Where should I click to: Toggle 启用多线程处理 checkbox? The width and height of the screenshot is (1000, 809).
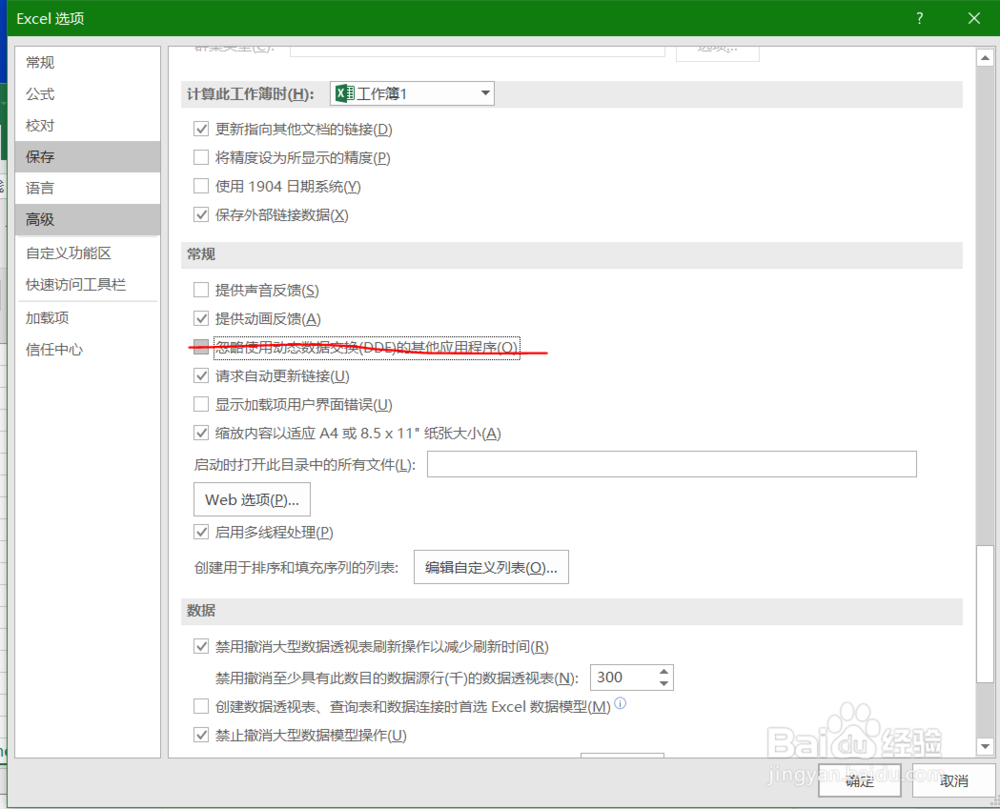coord(201,532)
